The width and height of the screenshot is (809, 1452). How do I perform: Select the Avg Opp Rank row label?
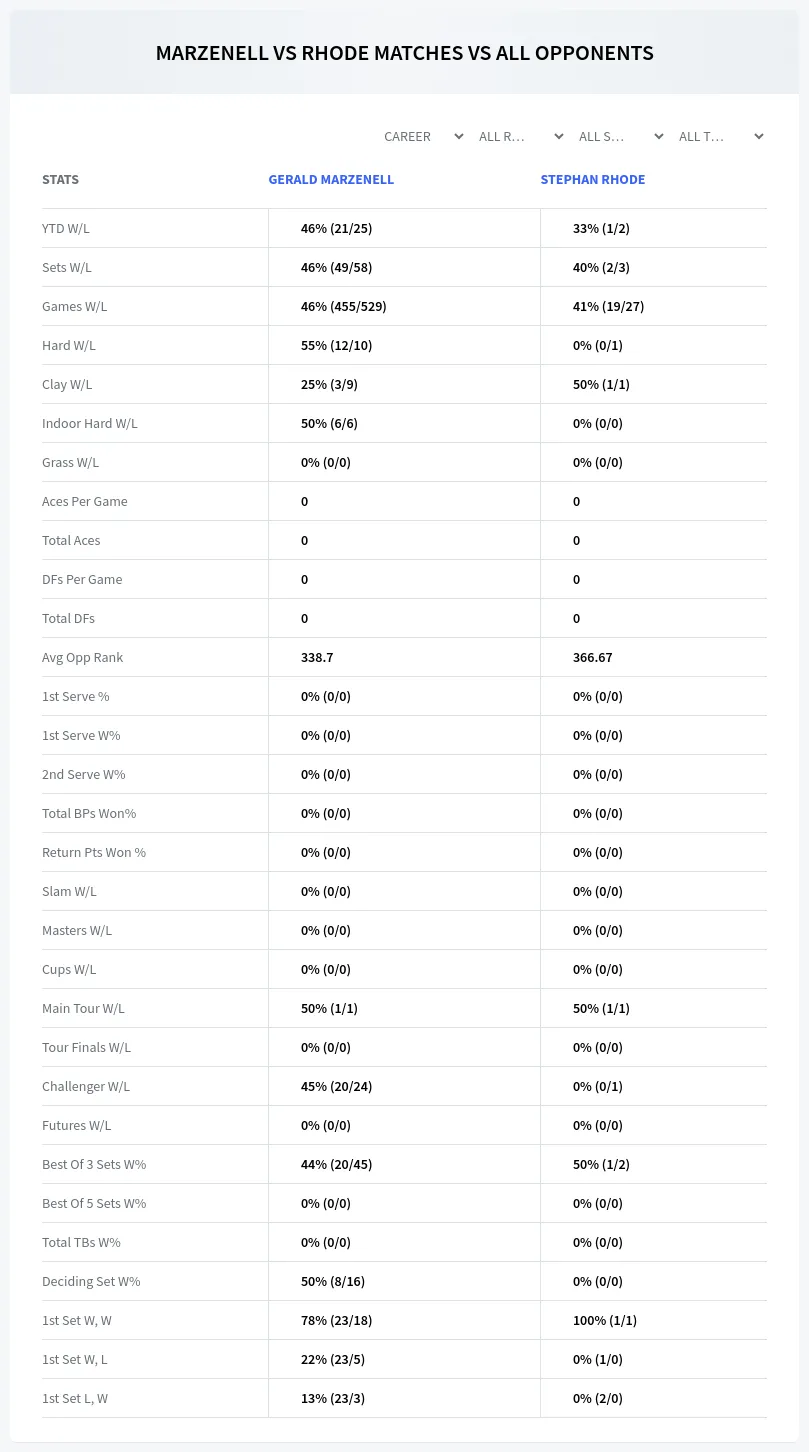click(83, 657)
